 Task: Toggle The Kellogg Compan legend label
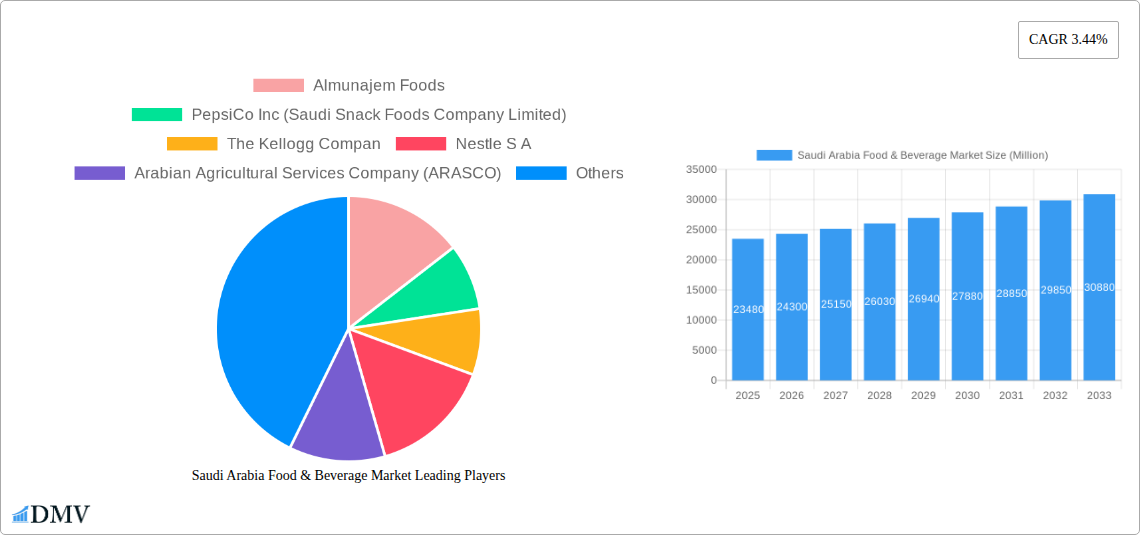tap(304, 144)
